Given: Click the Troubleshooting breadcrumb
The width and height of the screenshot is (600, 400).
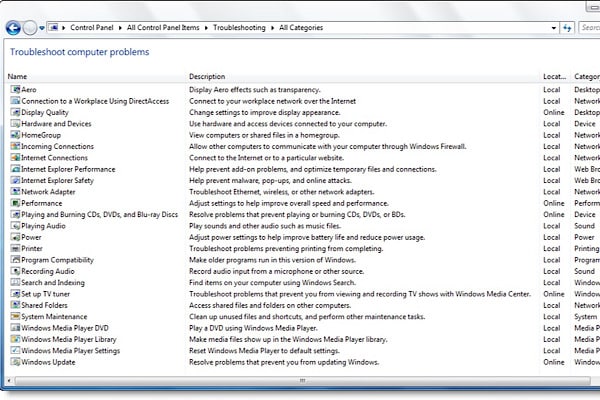Looking at the screenshot, I should click(239, 28).
